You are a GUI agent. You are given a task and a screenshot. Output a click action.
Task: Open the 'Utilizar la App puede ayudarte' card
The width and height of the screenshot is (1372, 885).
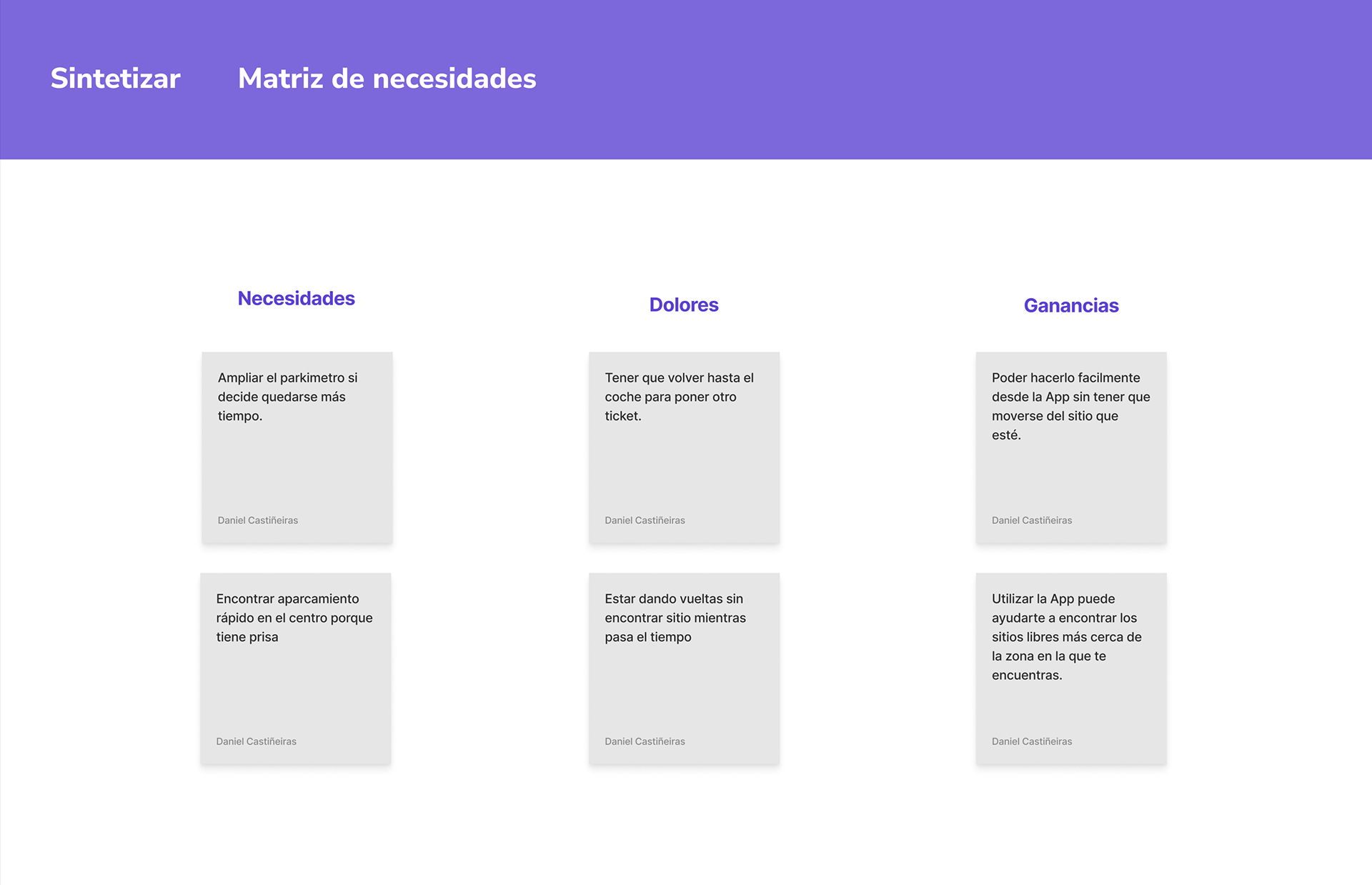point(1071,668)
